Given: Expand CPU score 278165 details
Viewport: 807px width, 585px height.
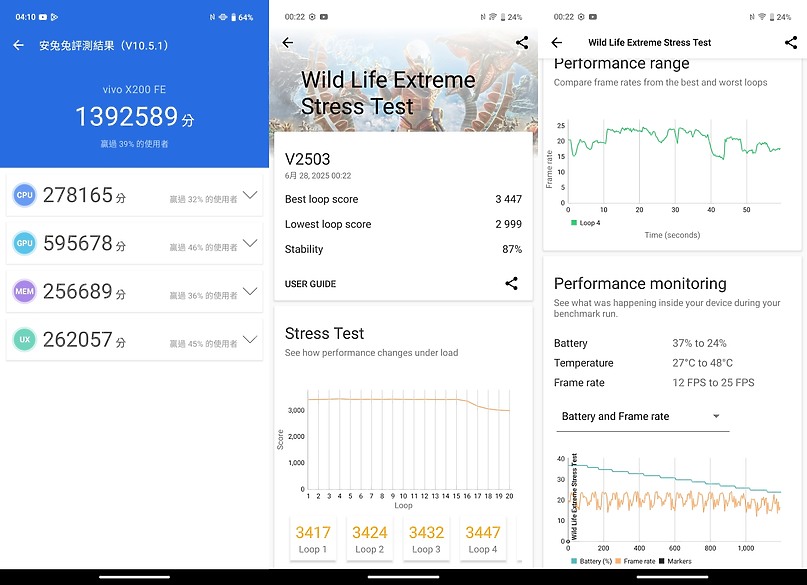Looking at the screenshot, I should coord(250,195).
